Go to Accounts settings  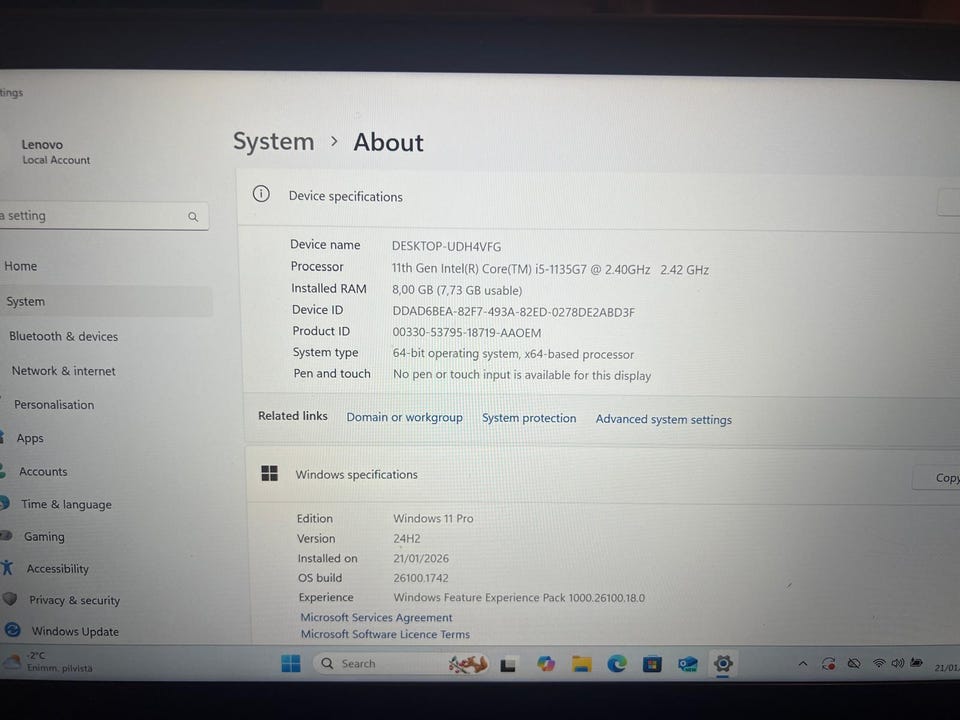[x=43, y=471]
